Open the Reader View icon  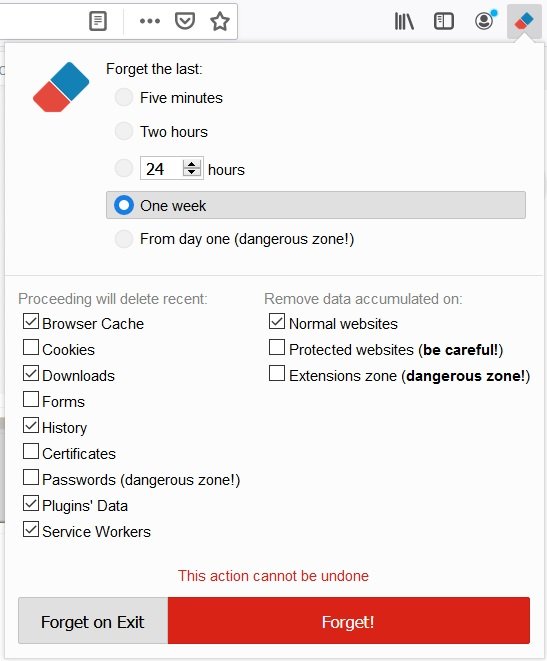tap(98, 21)
